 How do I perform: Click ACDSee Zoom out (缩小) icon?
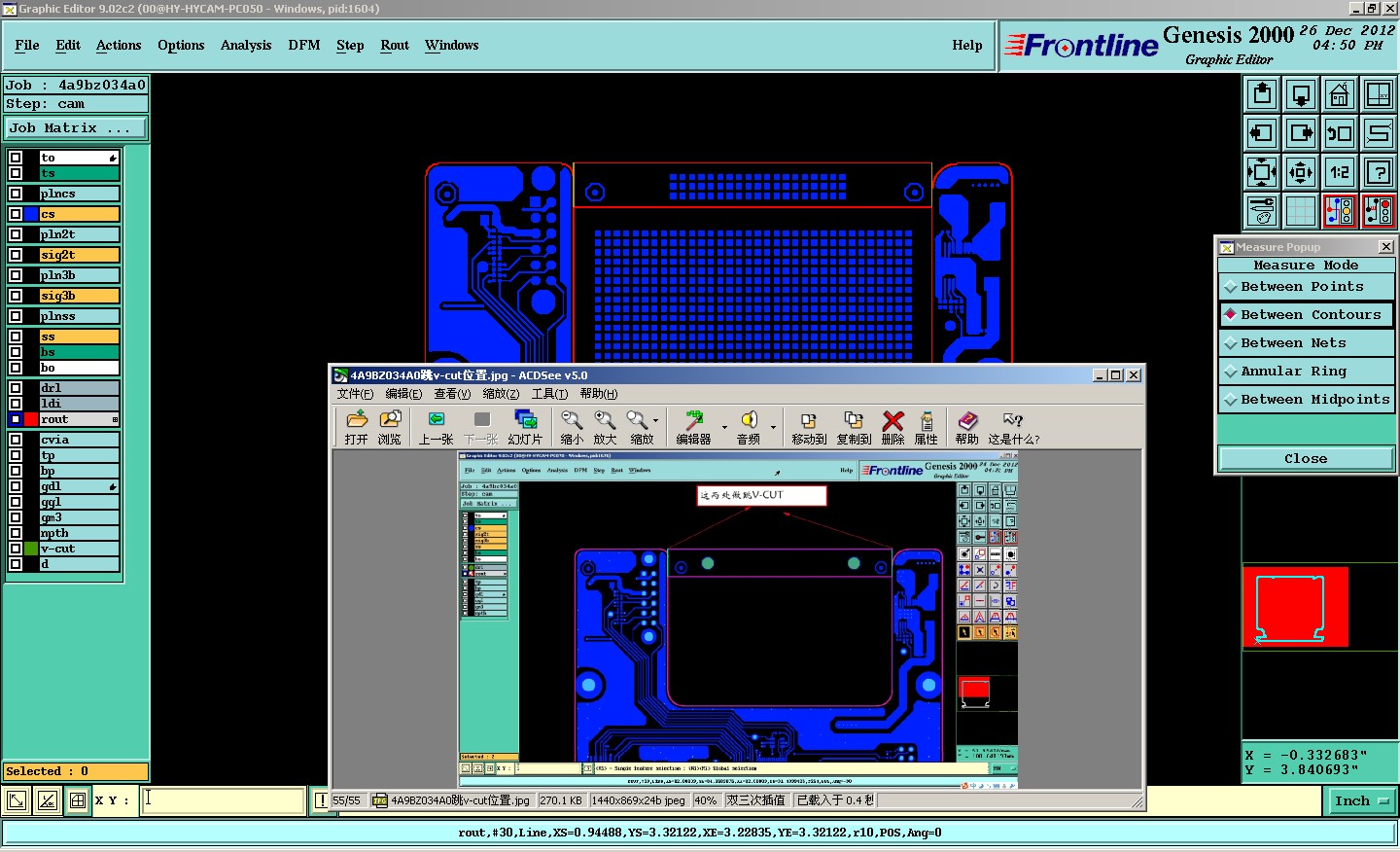(572, 427)
